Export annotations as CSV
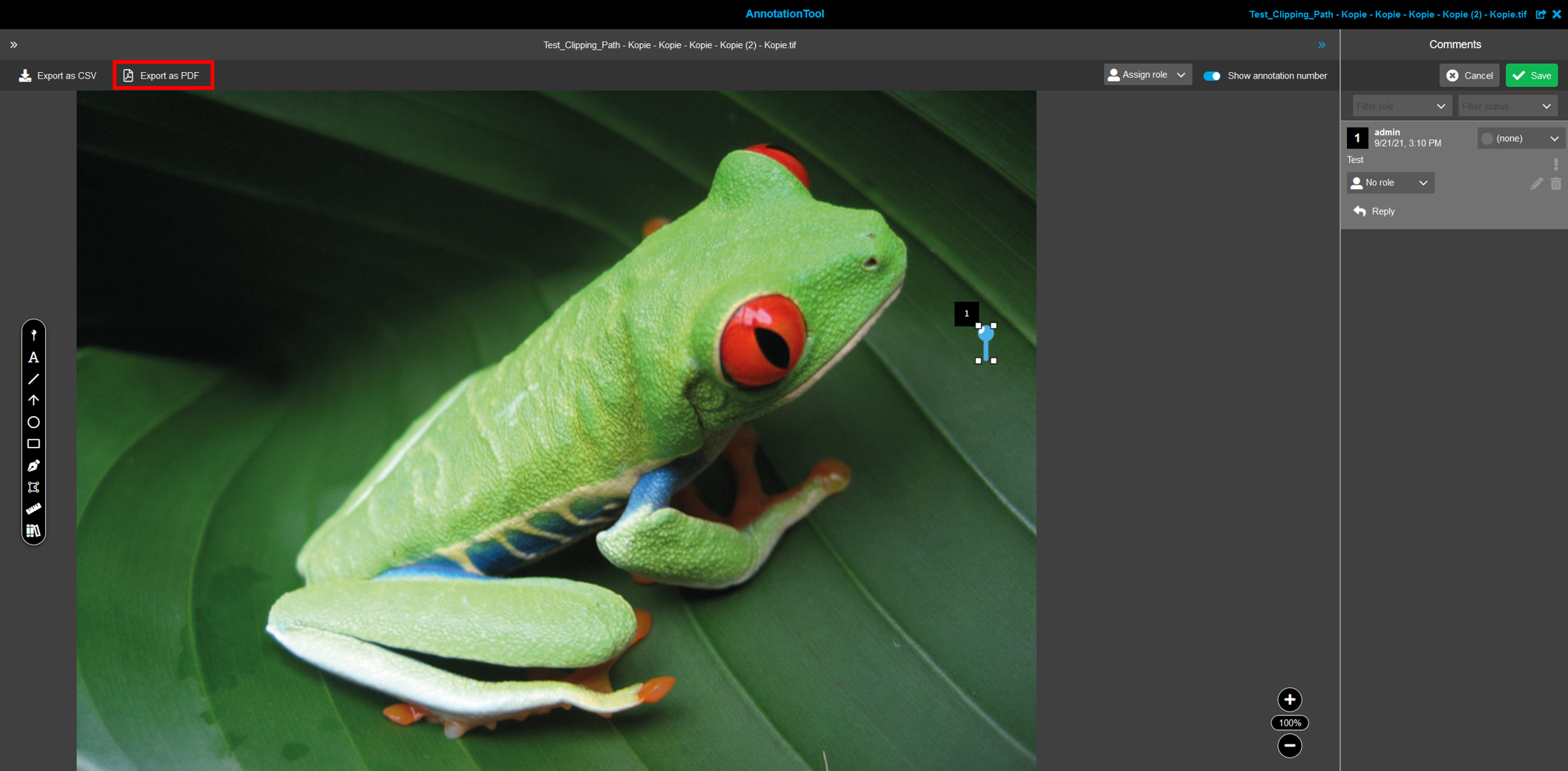 57,75
